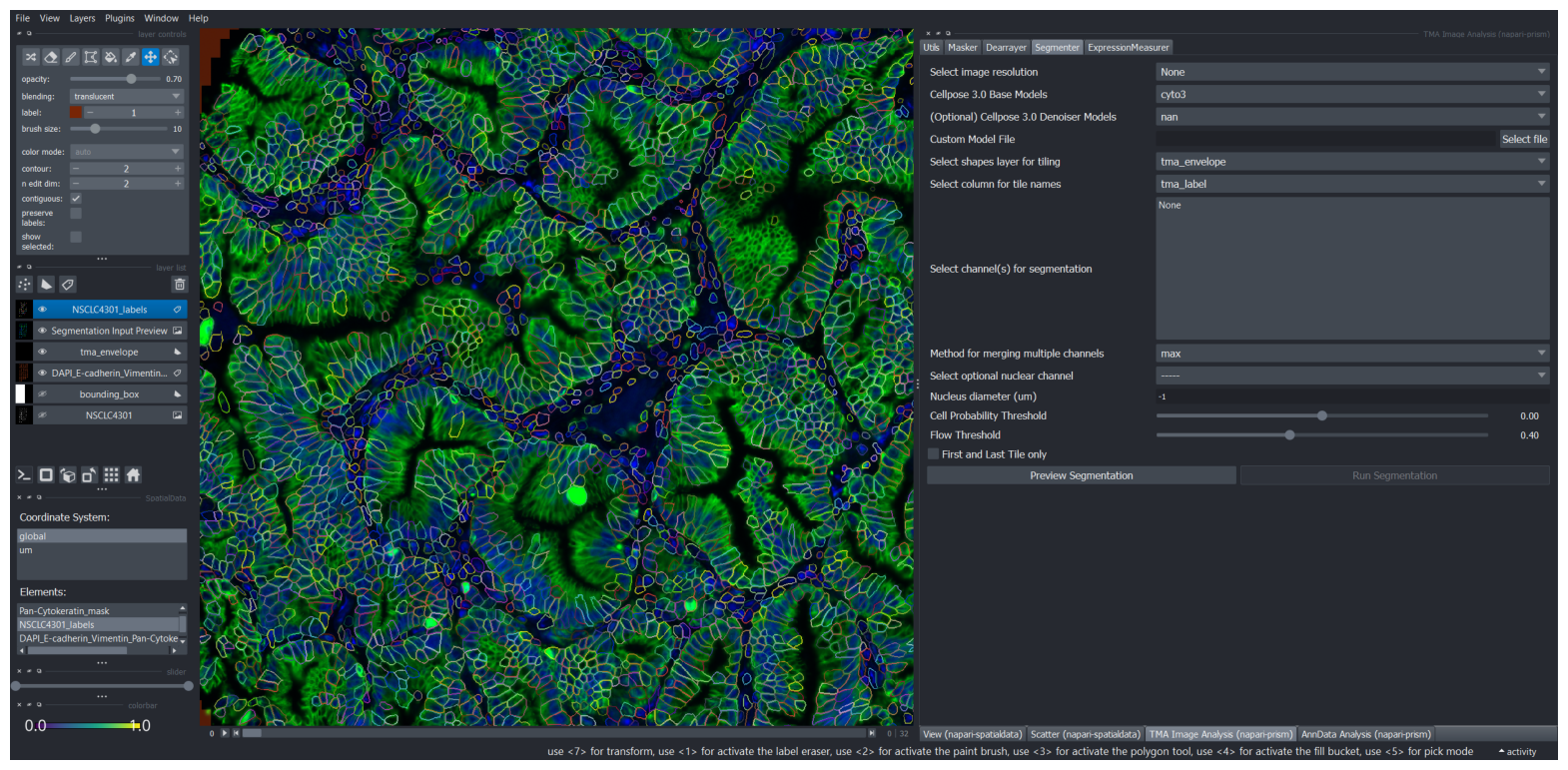Switch to the Masker tab

(963, 47)
